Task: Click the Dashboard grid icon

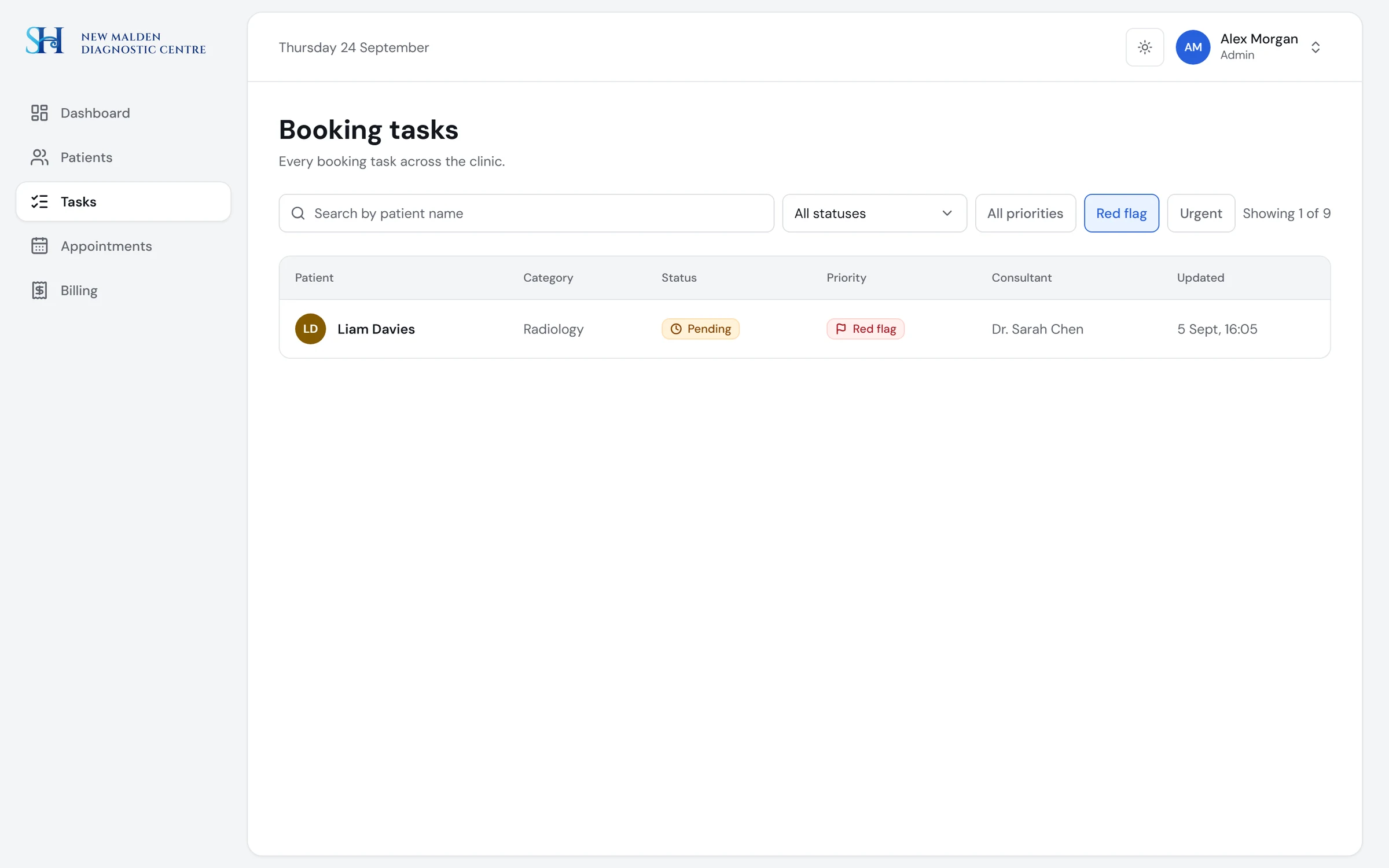Action: pos(39,113)
